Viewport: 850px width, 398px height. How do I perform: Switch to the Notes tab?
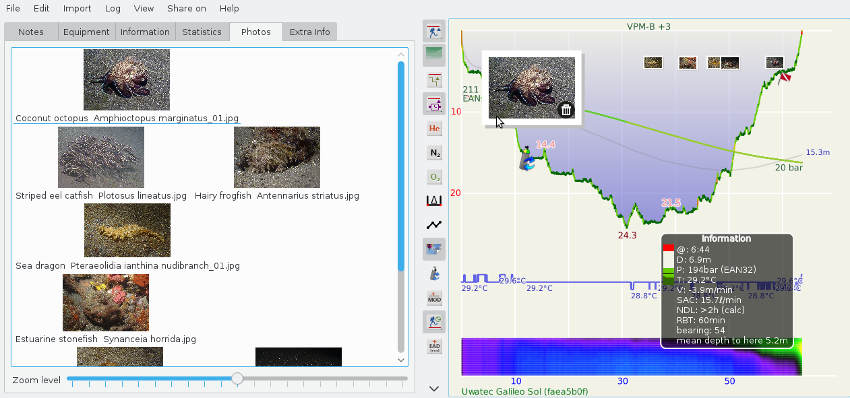click(31, 32)
